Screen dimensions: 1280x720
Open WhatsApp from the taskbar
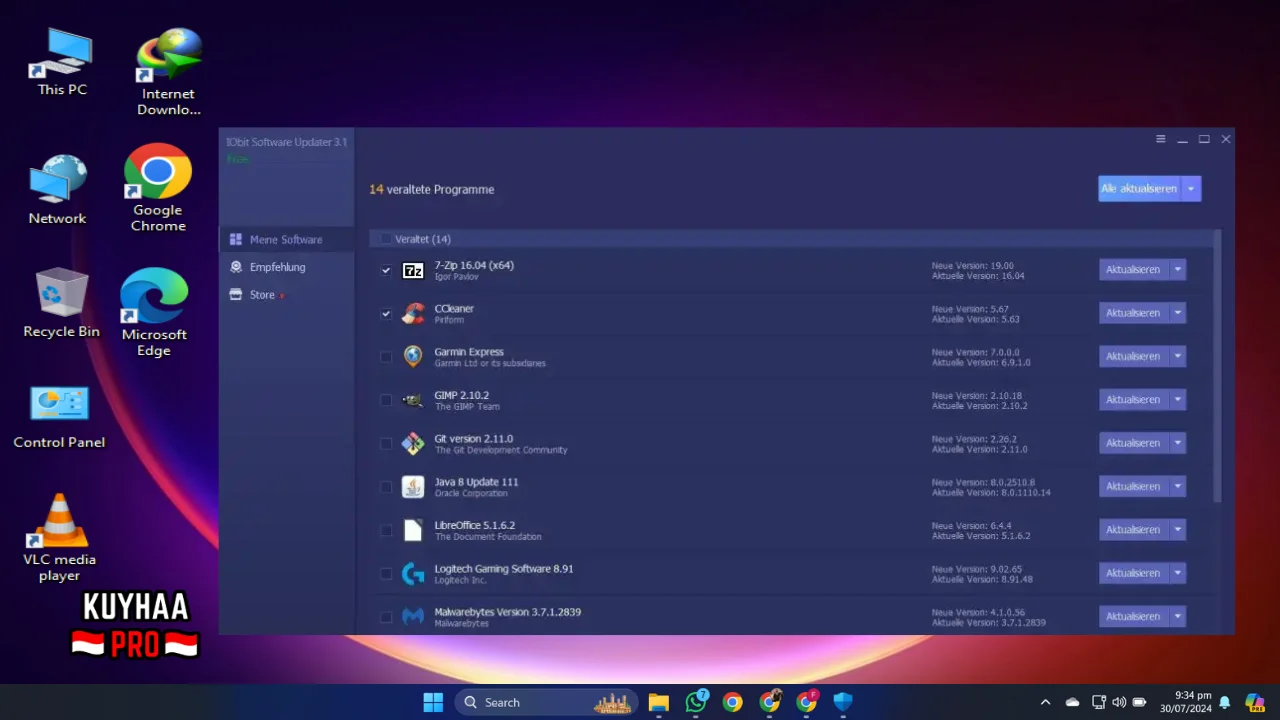coord(696,702)
